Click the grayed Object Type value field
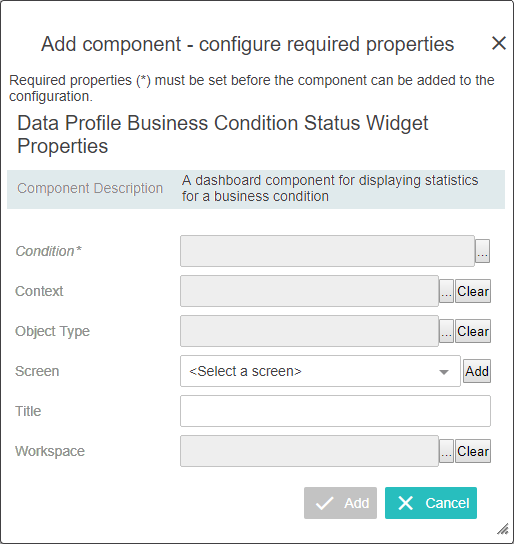514x544 pixels. pyautogui.click(x=309, y=331)
